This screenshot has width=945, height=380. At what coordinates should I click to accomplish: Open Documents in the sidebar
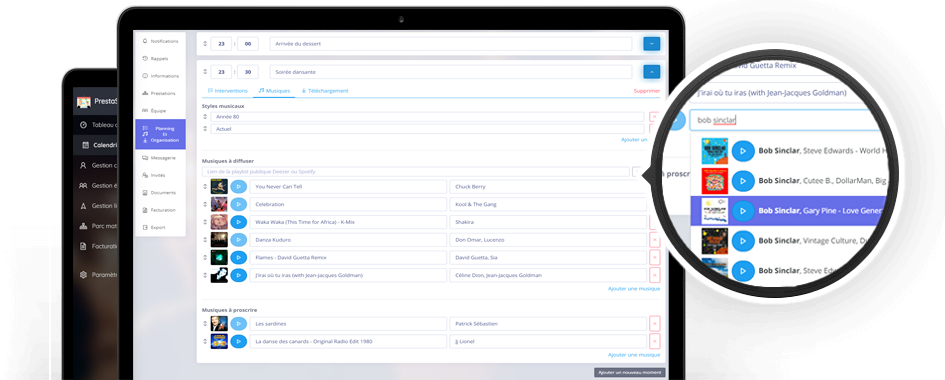[x=160, y=193]
